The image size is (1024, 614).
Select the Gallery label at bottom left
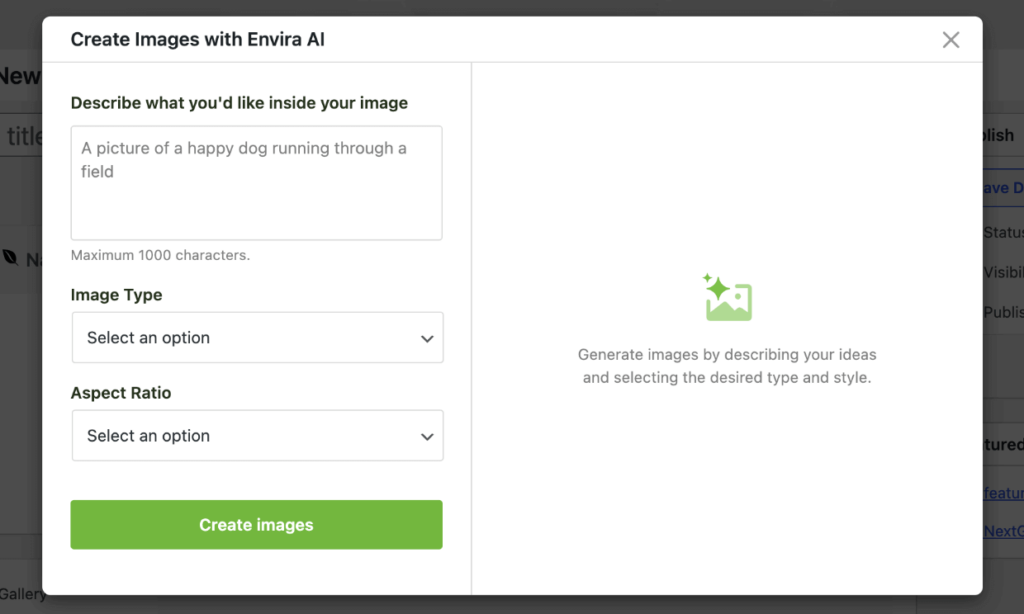coord(23,594)
